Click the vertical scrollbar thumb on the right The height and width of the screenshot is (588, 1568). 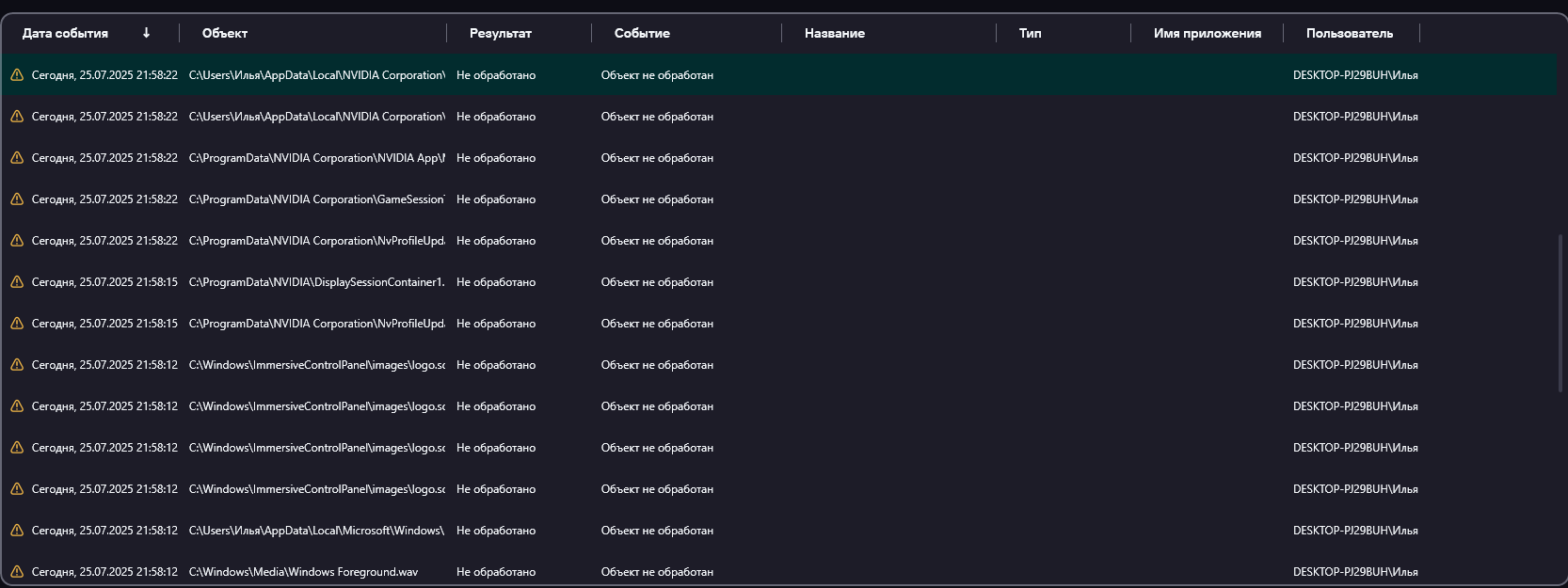pos(1560,312)
